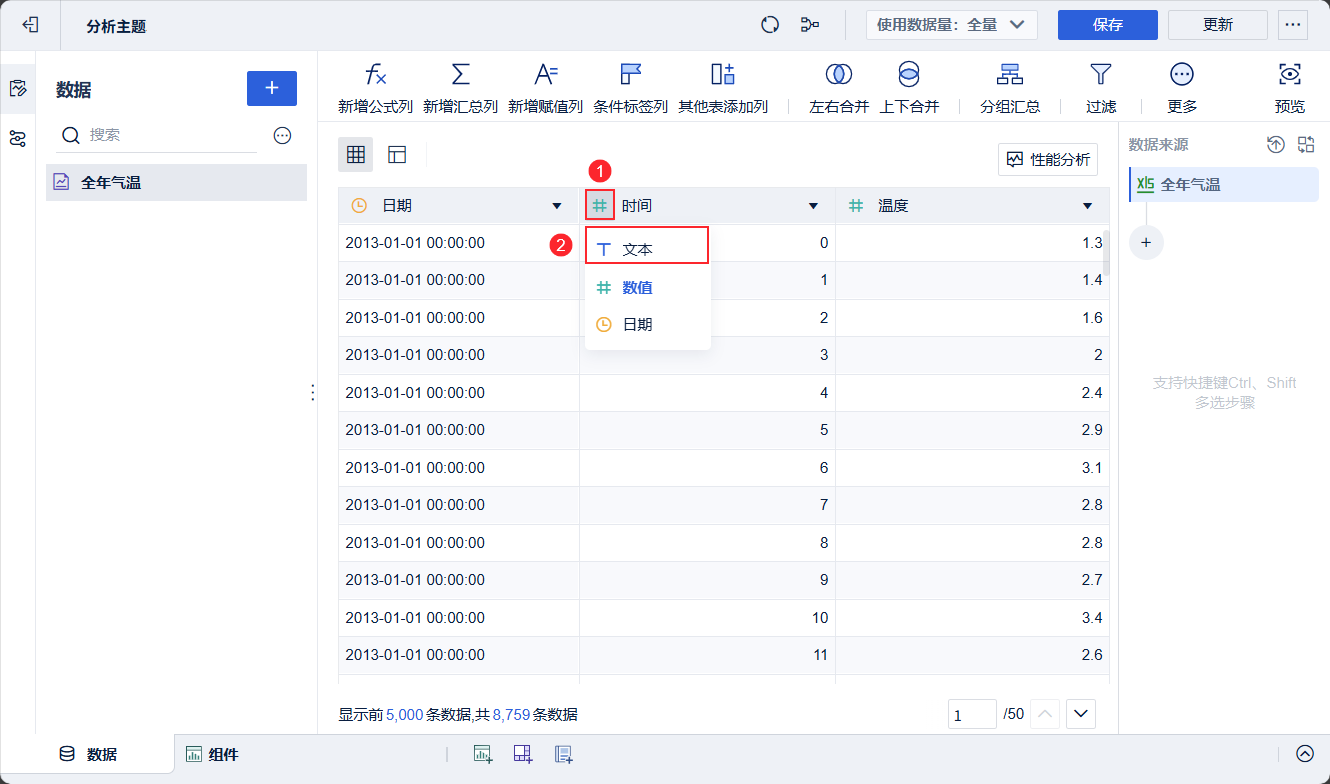1330x784 pixels.
Task: Click the blue plus add data button
Action: (272, 88)
